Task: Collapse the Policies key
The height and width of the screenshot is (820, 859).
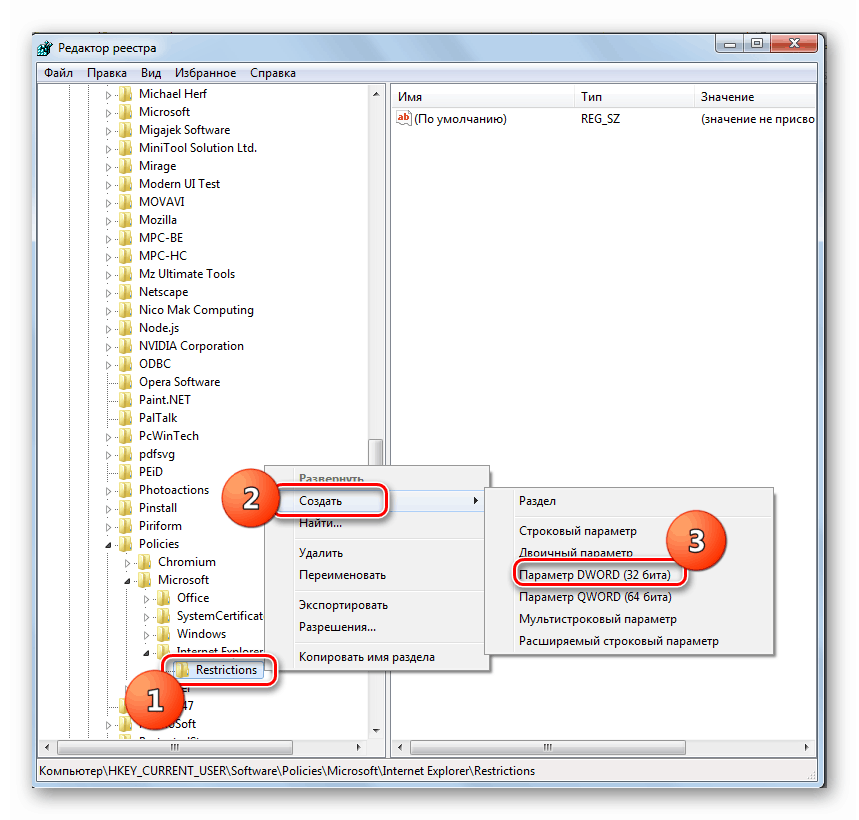Action: 108,545
